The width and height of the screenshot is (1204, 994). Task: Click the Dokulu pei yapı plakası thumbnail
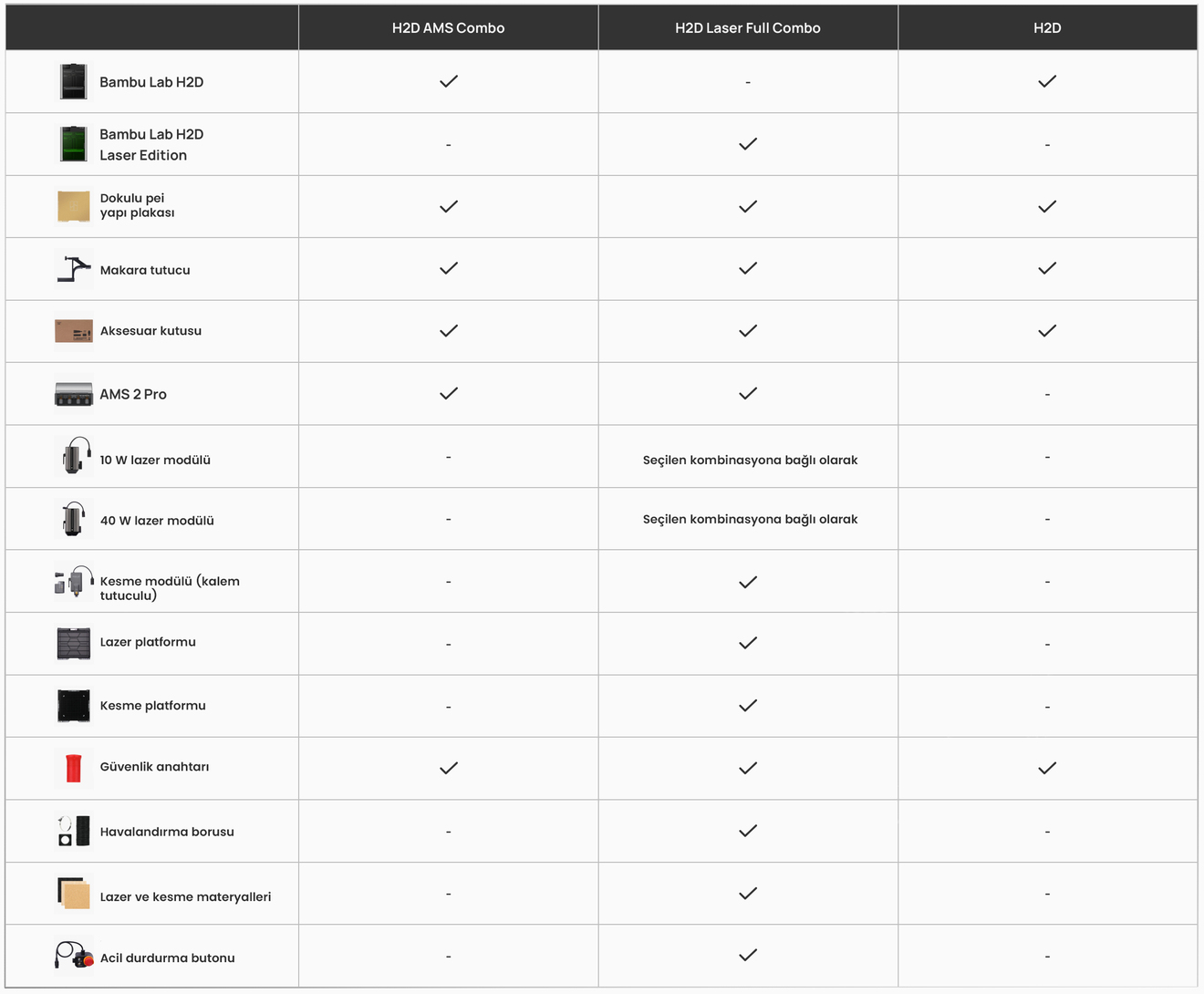coord(74,206)
